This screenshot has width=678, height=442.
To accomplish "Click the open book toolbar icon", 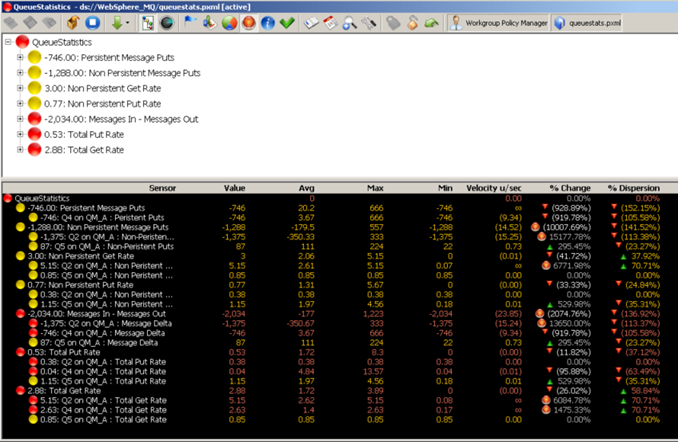I will coord(311,23).
